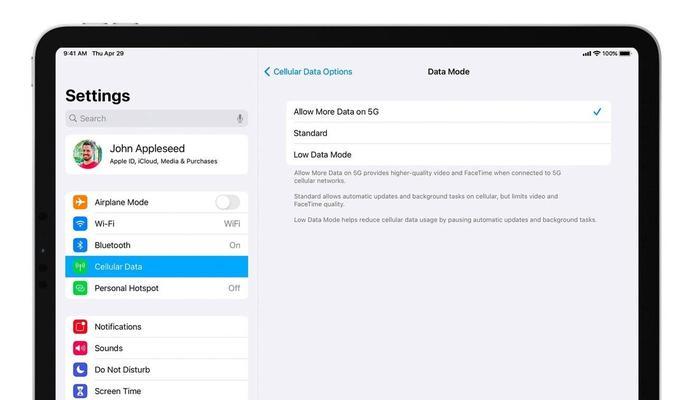Tap the Personal Hotspot Off value
The width and height of the screenshot is (693, 400).
(234, 288)
